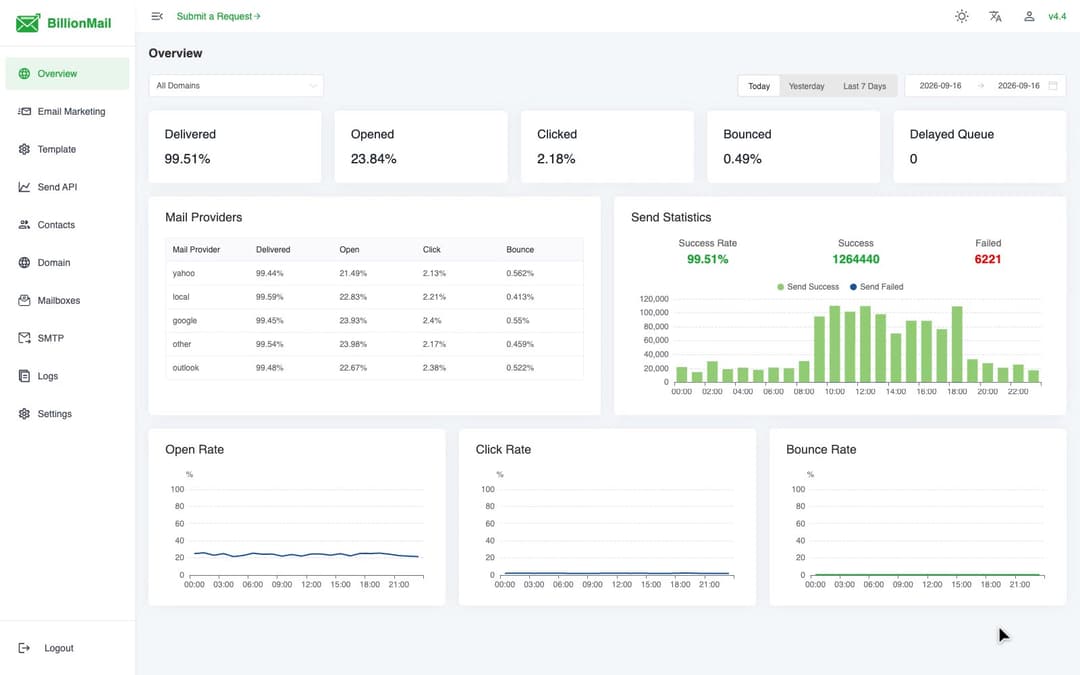The width and height of the screenshot is (1080, 675).
Task: Click the start date 2026-09-16 field
Action: point(940,85)
